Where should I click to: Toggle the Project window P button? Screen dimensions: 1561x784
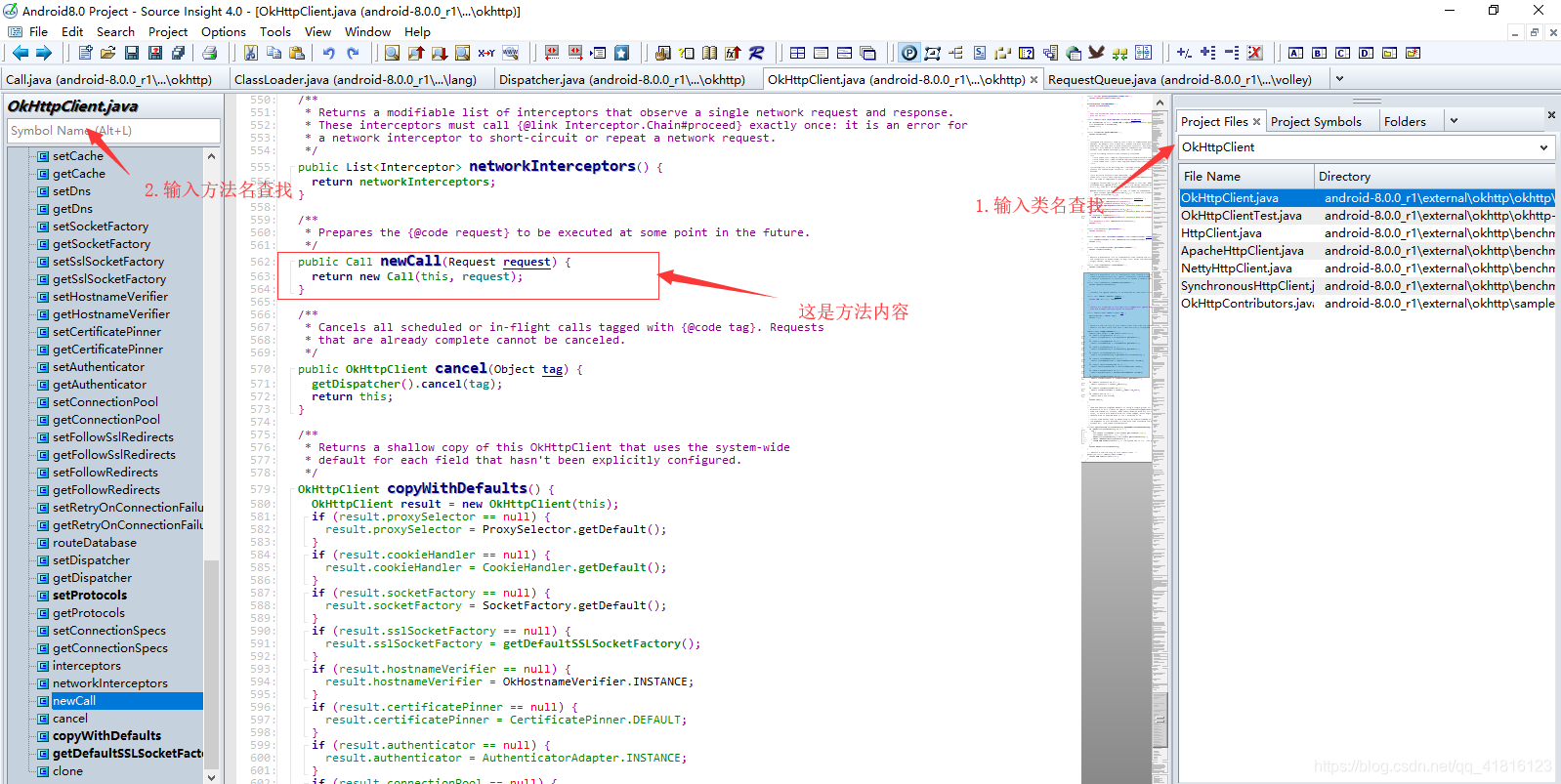tap(909, 53)
